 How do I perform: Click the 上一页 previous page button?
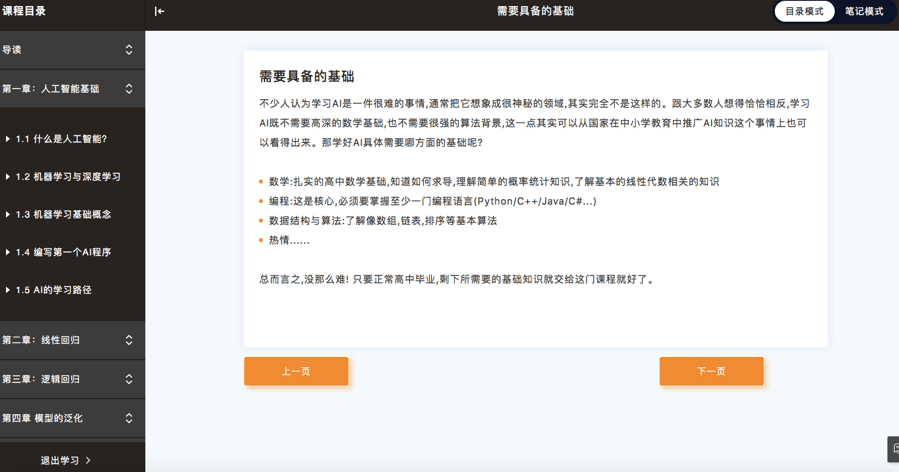click(296, 371)
